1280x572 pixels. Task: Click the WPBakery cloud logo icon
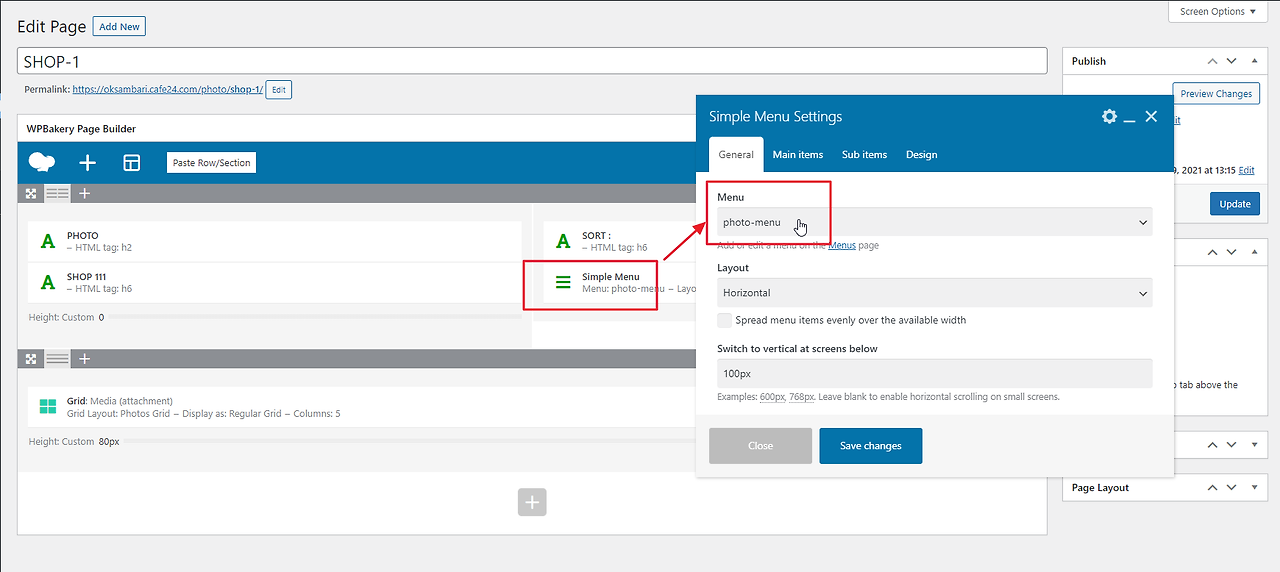(x=42, y=162)
